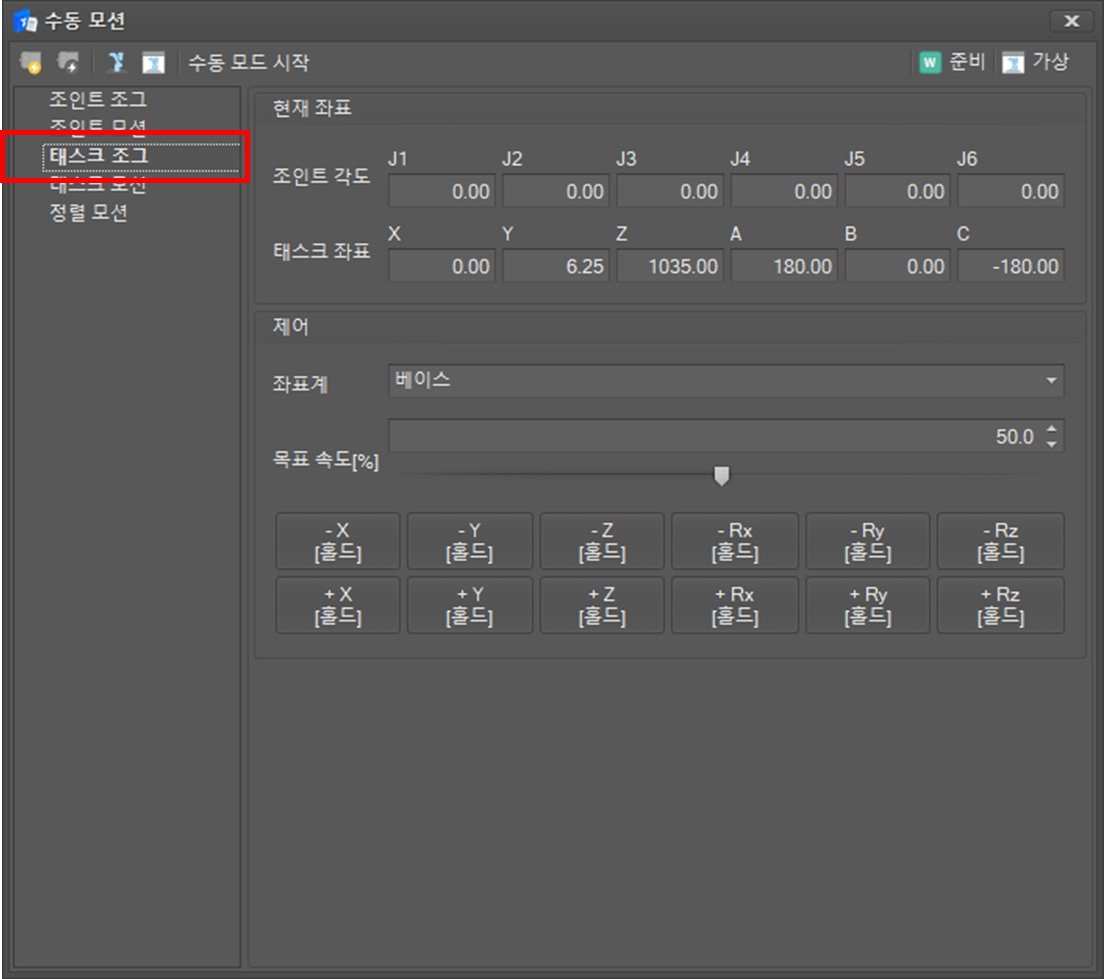Start manual mode via 수동 모드 시작

pyautogui.click(x=248, y=63)
